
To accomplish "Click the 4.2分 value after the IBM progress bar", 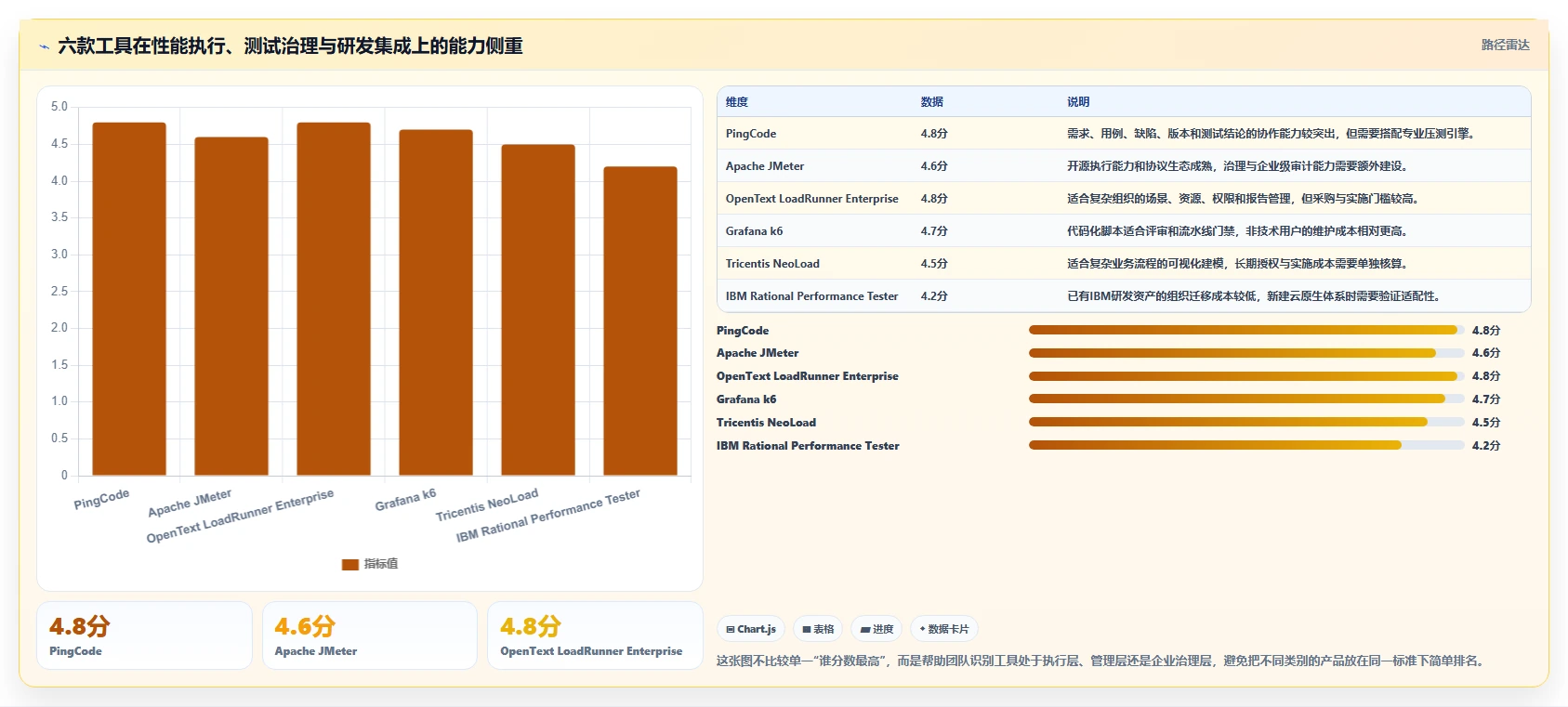I will tap(1486, 446).
